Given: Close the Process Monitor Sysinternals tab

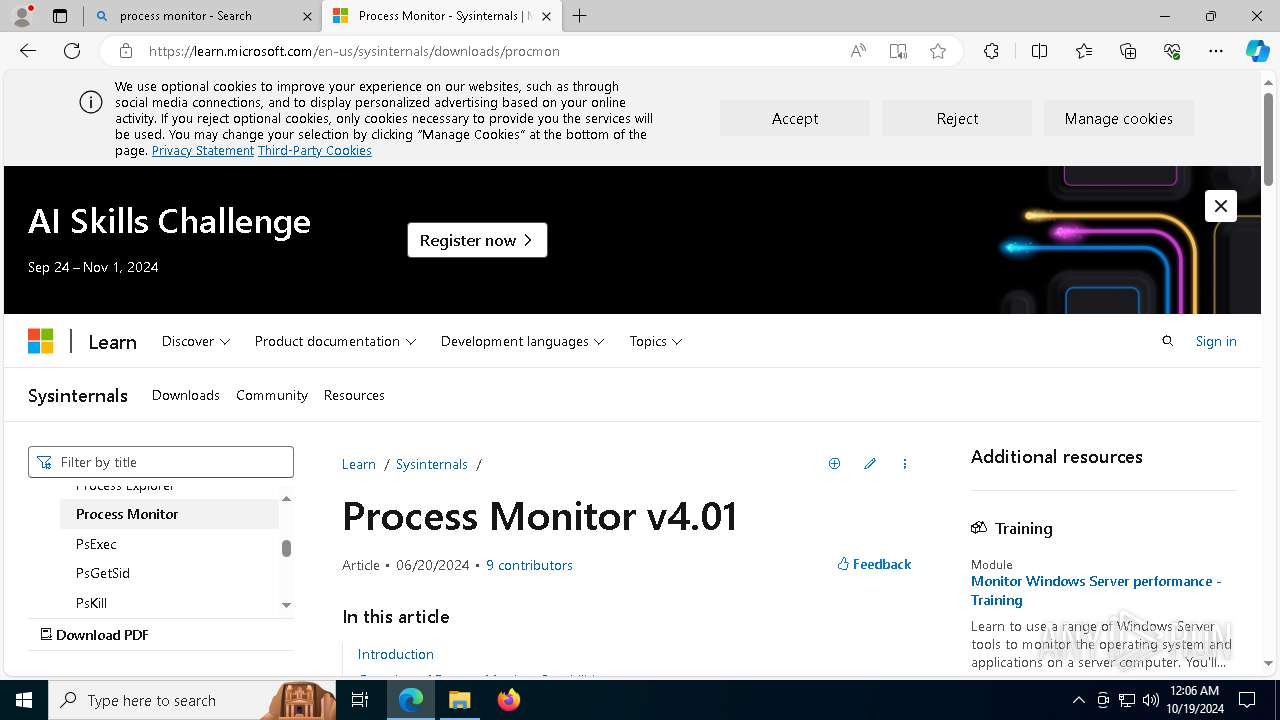Looking at the screenshot, I should pos(546,16).
